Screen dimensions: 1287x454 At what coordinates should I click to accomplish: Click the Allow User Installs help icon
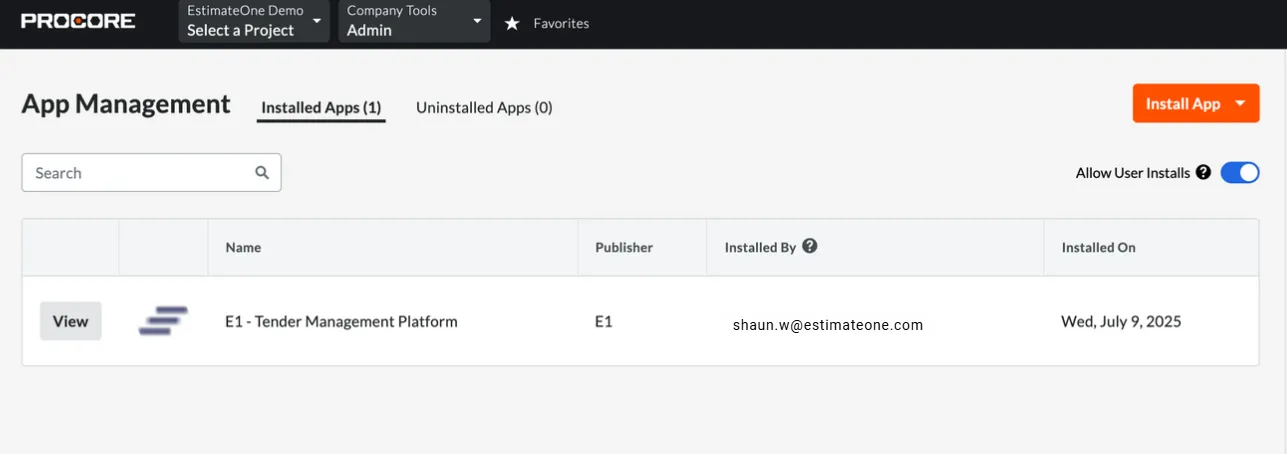click(x=1203, y=172)
